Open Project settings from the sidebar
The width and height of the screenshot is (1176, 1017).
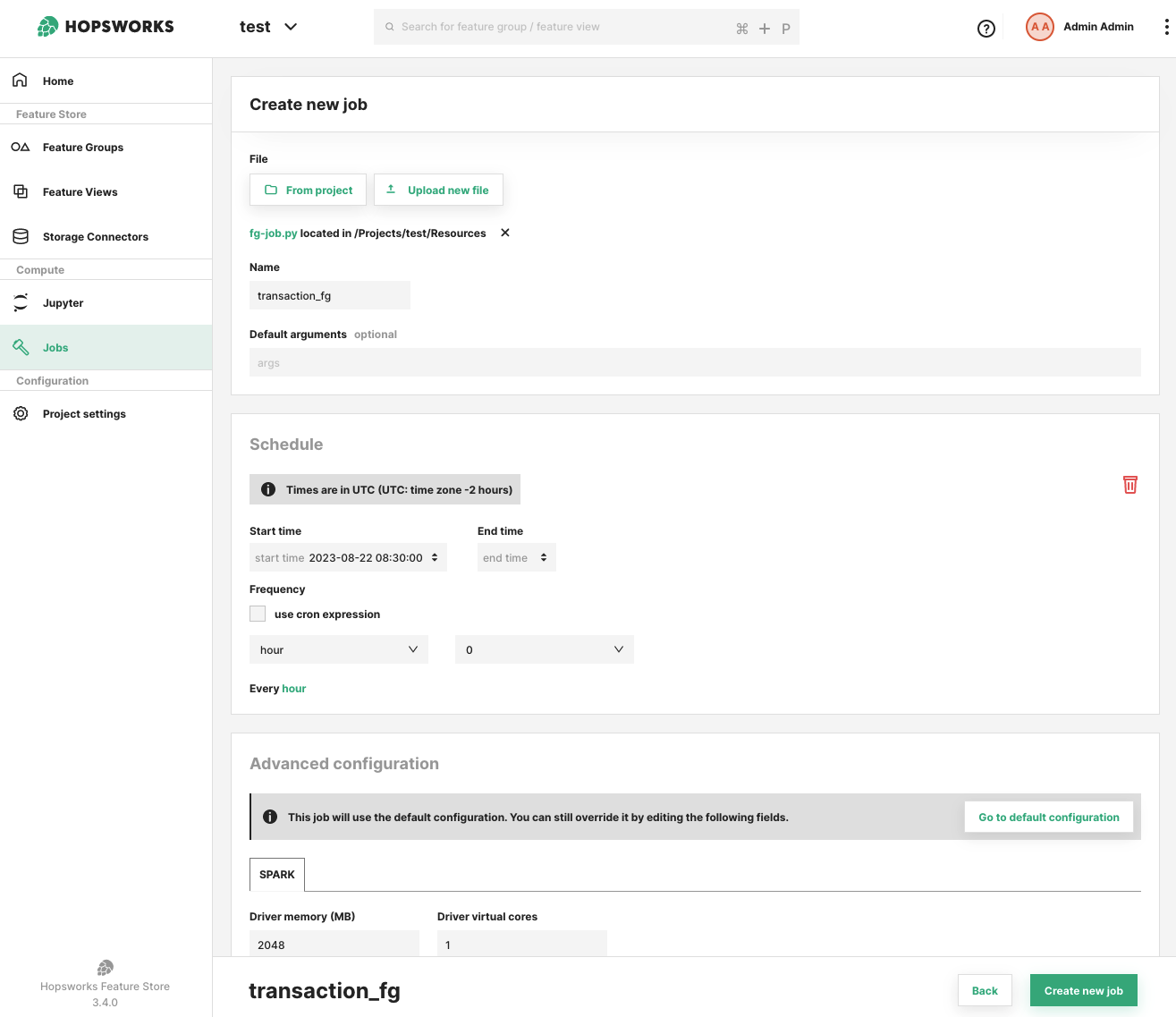pos(84,414)
